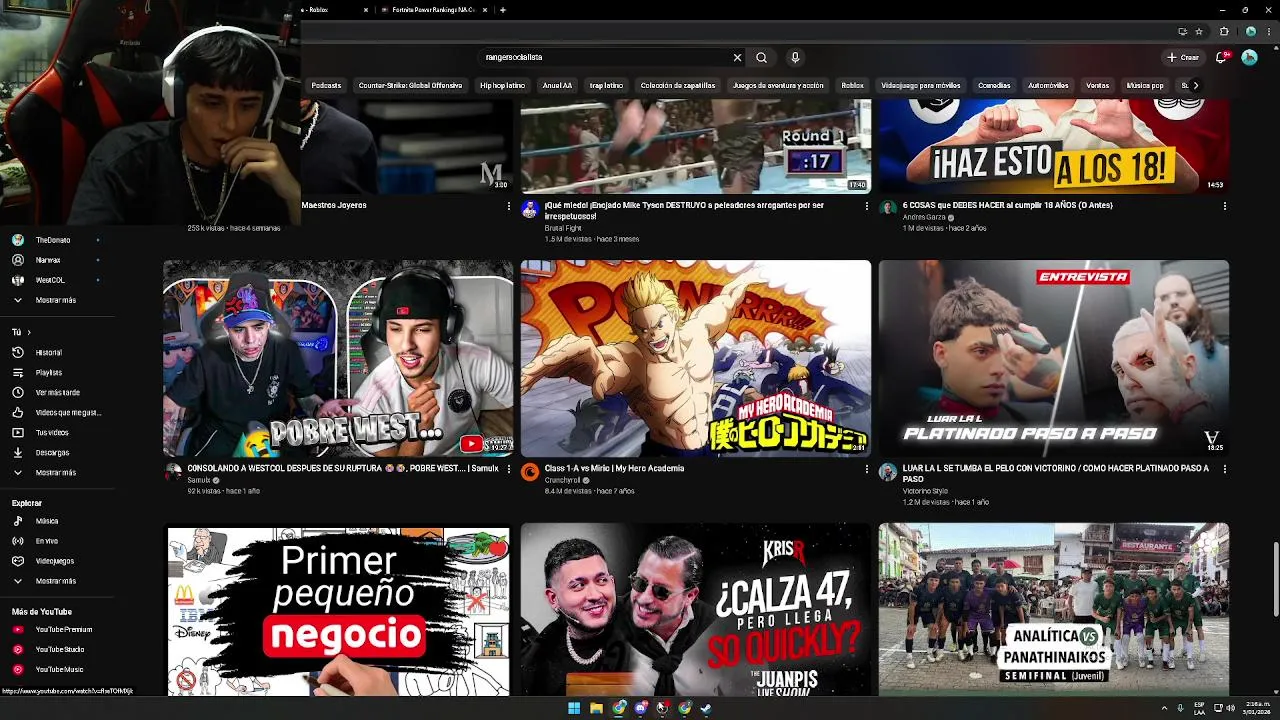Screen dimensions: 1280x720
Task: Open Narwax subscription channel
Action: 48,260
